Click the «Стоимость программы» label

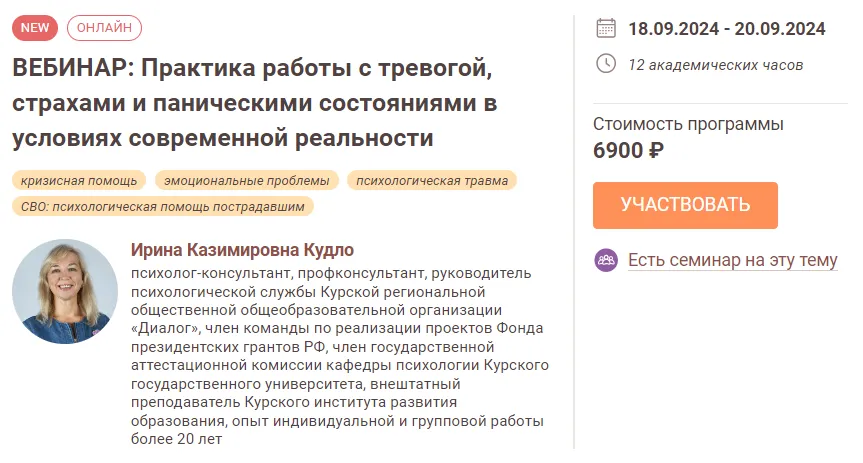tap(688, 125)
